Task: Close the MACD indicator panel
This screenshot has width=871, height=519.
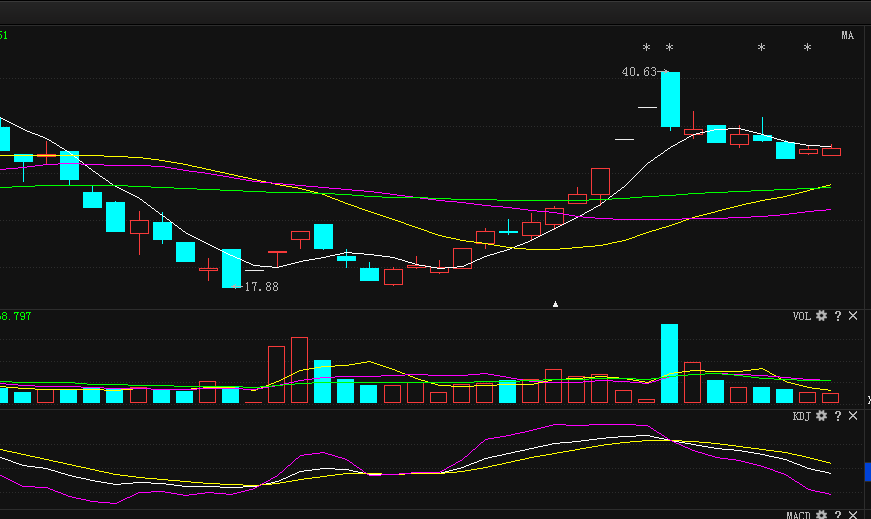Action: click(853, 514)
